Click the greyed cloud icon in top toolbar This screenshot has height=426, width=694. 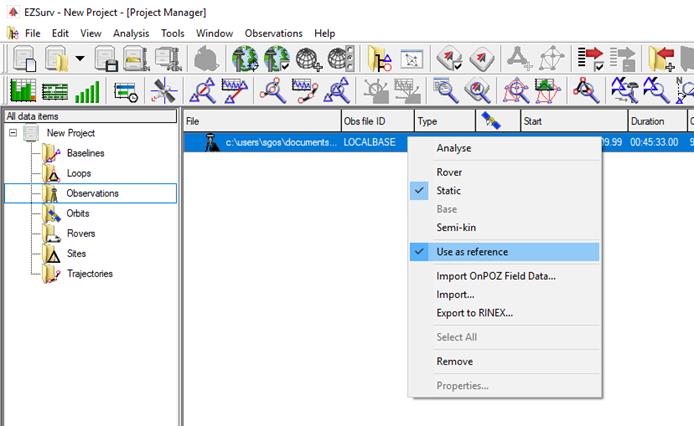pos(206,58)
